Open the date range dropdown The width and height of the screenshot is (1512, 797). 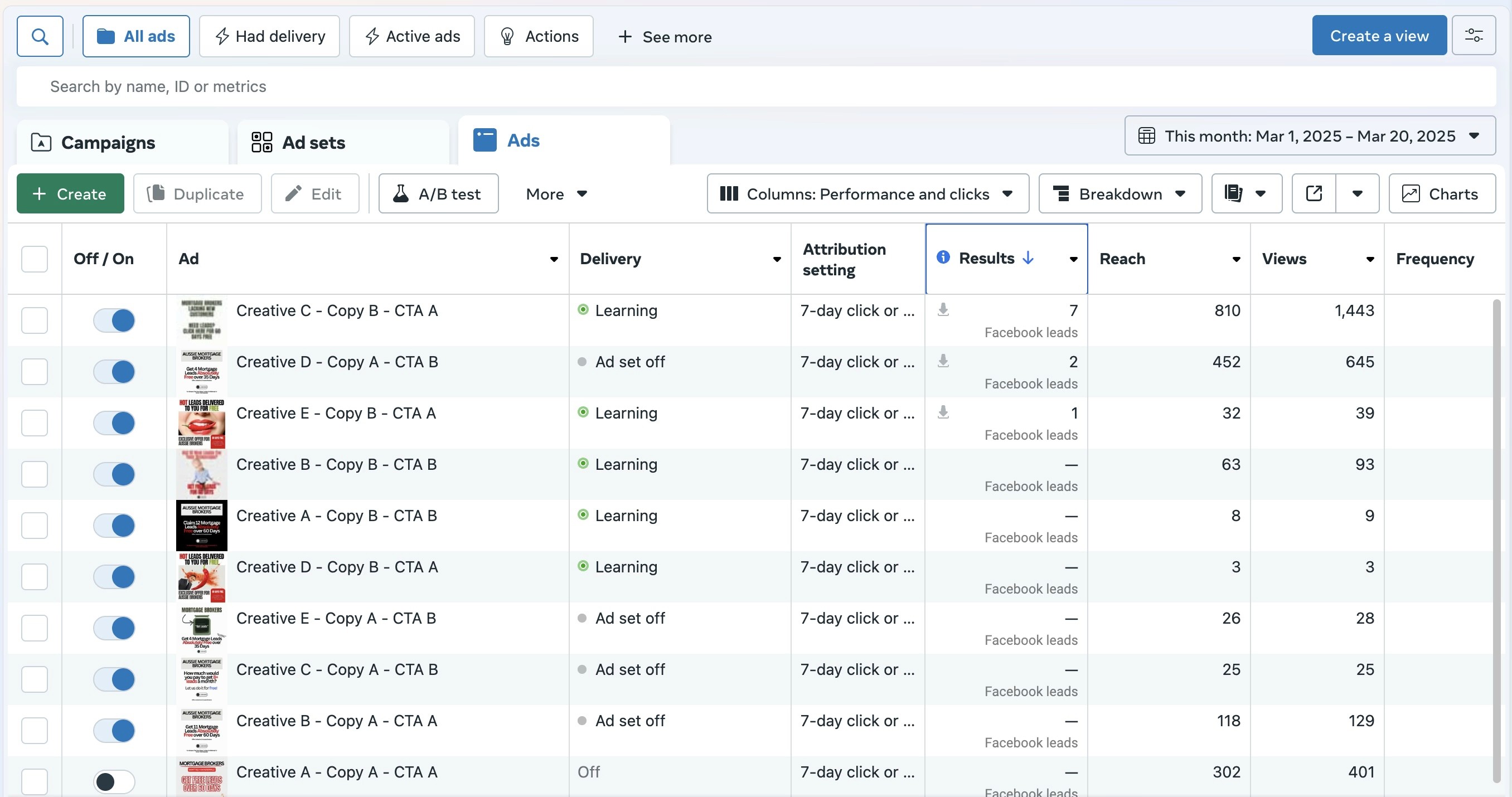1310,135
